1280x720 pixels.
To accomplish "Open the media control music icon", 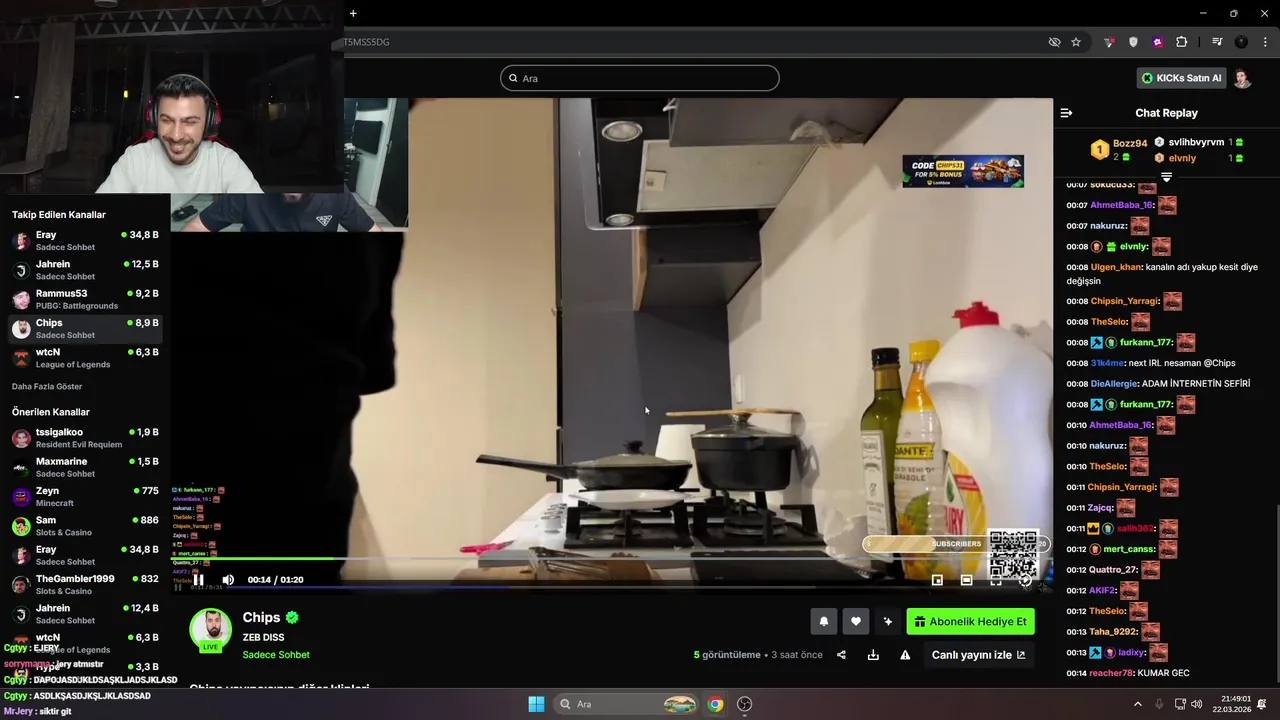I will click(1217, 42).
